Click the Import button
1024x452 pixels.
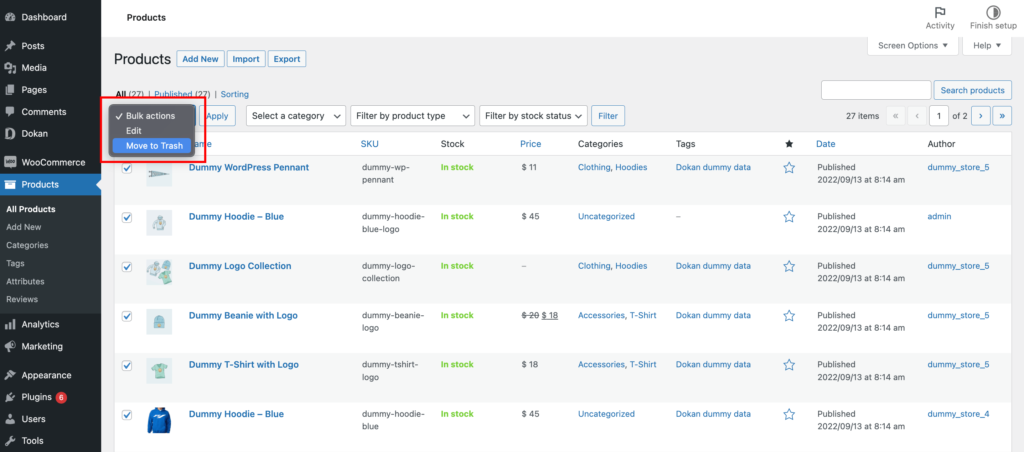tap(246, 59)
